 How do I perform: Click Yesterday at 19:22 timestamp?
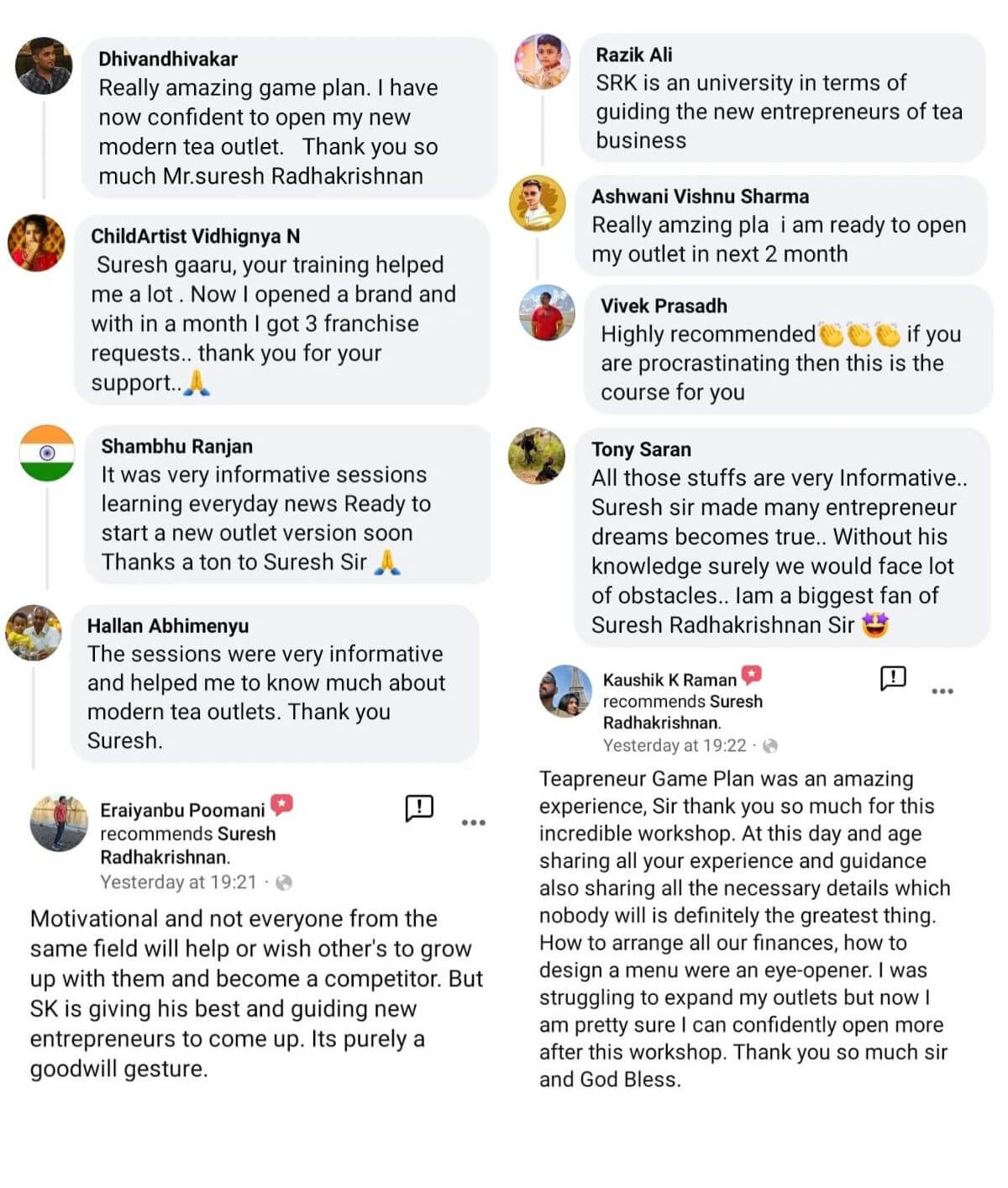click(675, 745)
